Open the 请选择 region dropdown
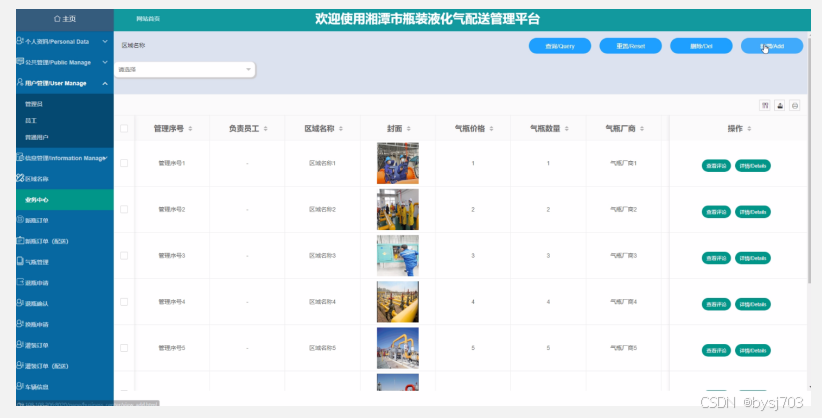This screenshot has width=822, height=418. (185, 70)
